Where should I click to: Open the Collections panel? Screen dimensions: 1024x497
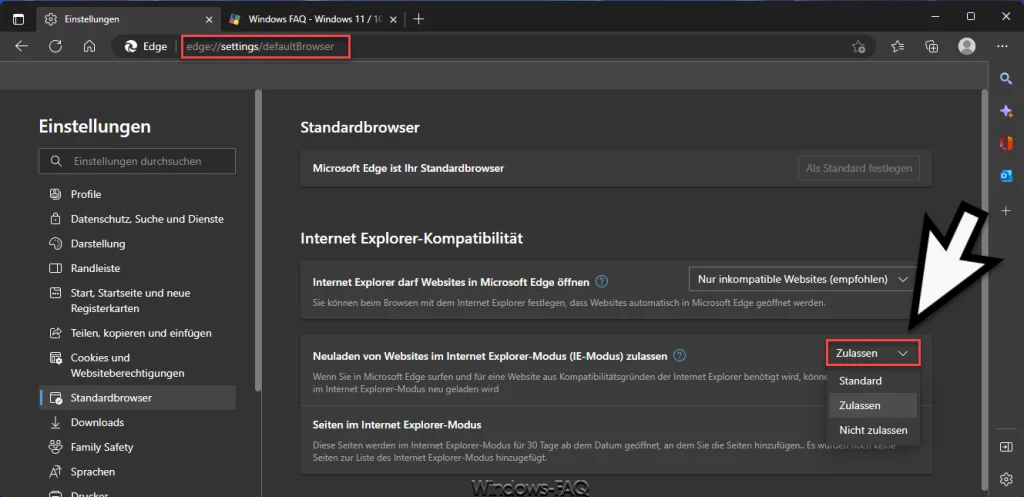click(x=932, y=46)
